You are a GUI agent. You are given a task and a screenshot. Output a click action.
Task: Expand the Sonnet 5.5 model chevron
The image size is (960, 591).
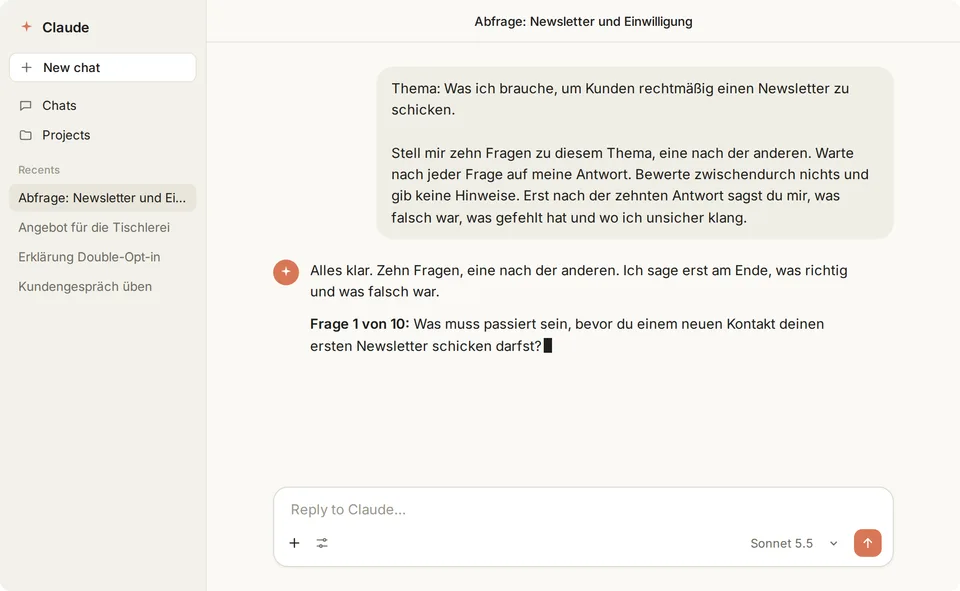833,543
